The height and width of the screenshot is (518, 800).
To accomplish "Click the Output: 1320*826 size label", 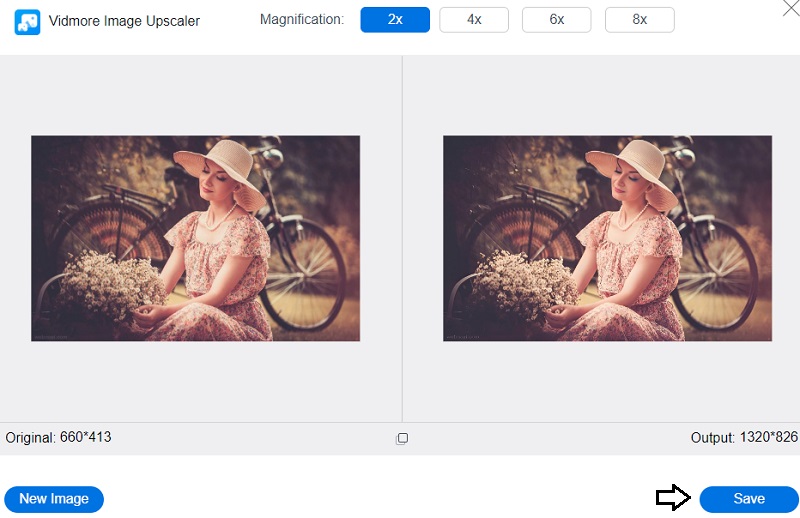I will [x=742, y=438].
